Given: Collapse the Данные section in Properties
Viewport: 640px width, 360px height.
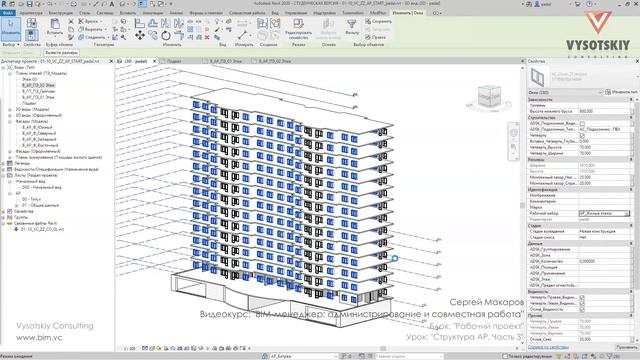Looking at the screenshot, I should [x=631, y=244].
